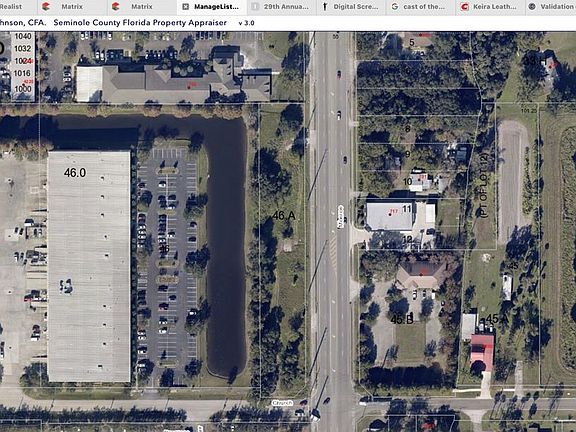
Task: Click the ManageList tab favicon
Action: coord(186,6)
